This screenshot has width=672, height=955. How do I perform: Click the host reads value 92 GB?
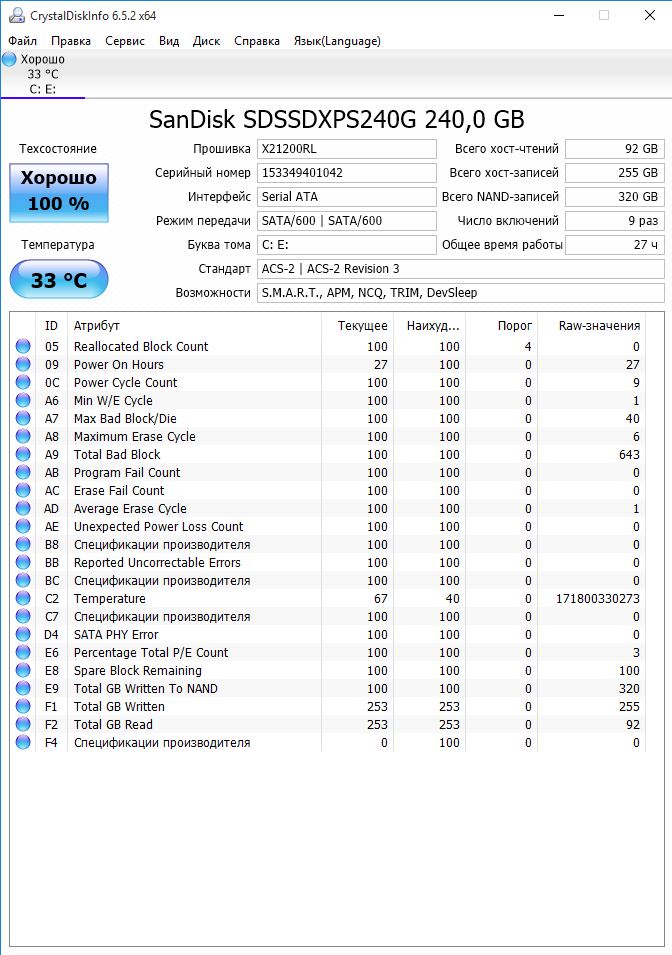pyautogui.click(x=615, y=149)
